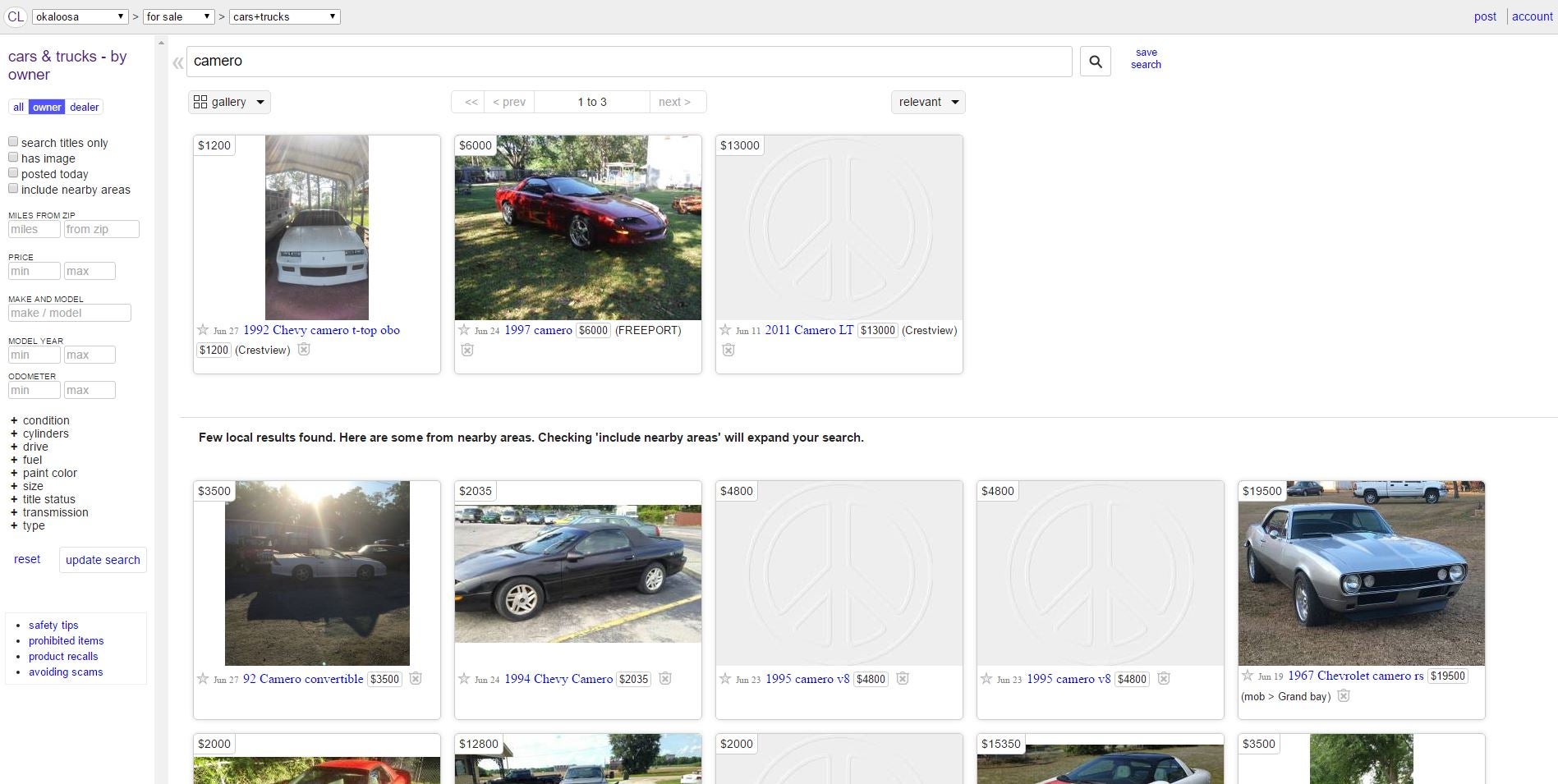This screenshot has height=784, width=1558.
Task: Click the 'make / model' input field
Action: click(70, 313)
